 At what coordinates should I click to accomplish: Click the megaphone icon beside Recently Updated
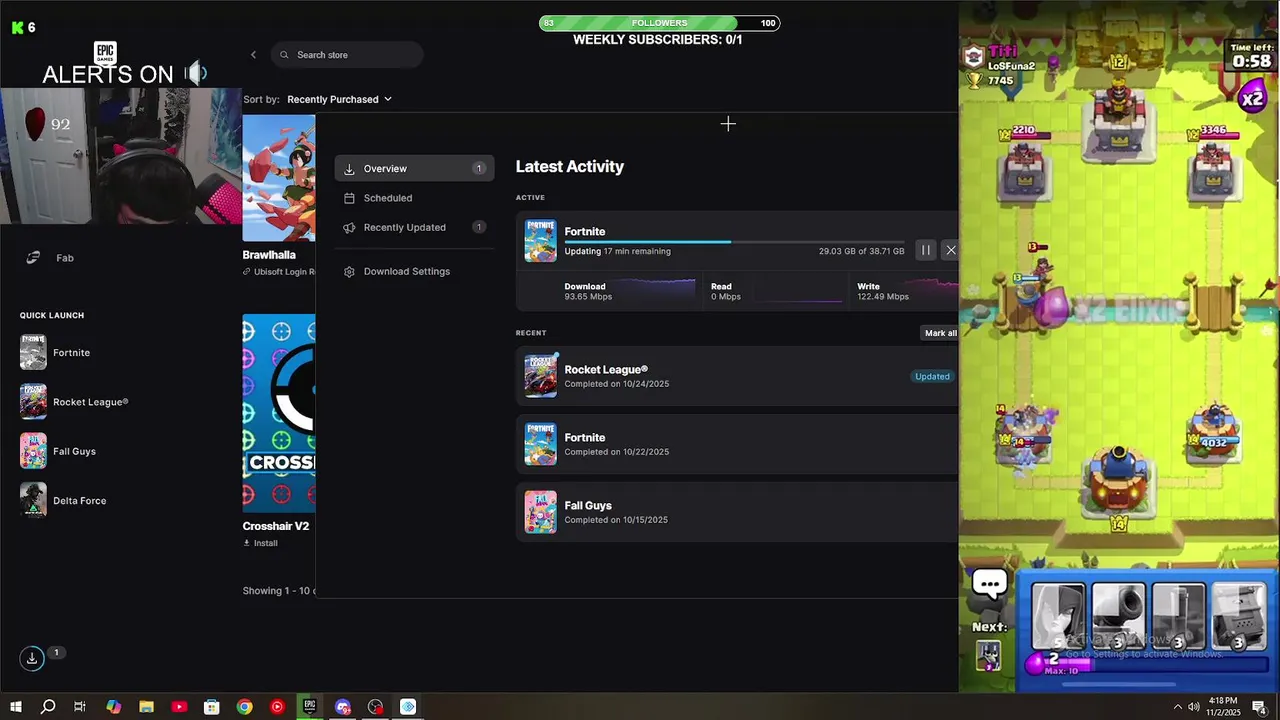(x=349, y=228)
